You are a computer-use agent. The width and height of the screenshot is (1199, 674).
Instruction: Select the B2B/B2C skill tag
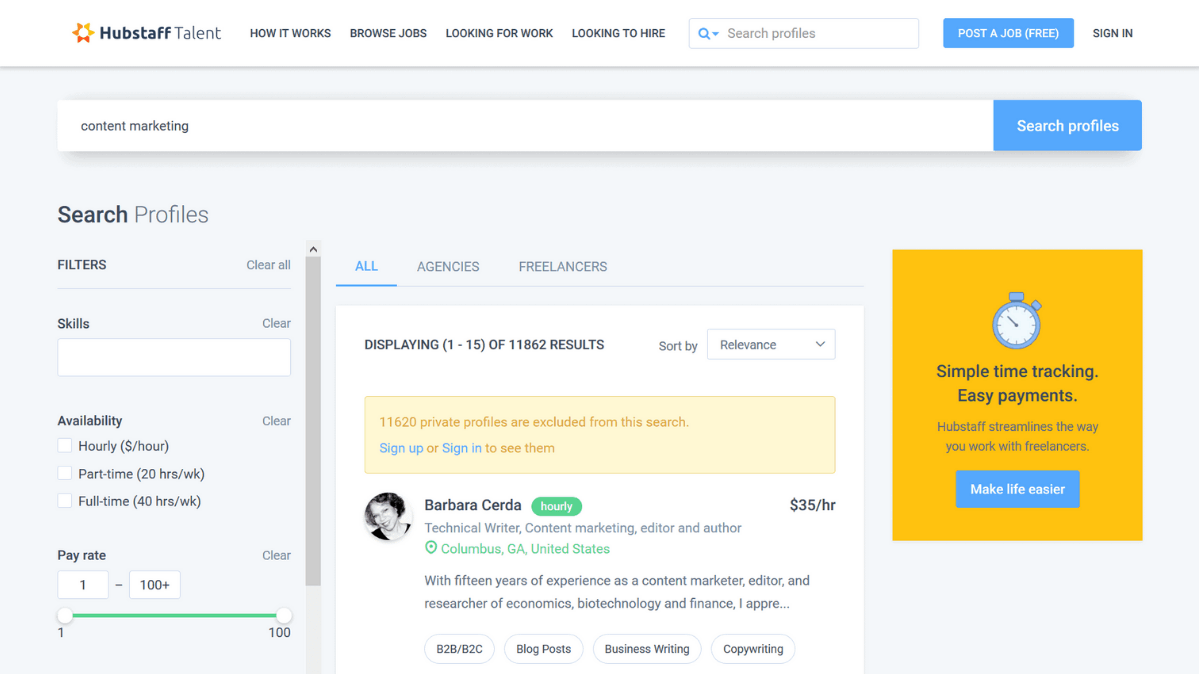[x=460, y=649]
